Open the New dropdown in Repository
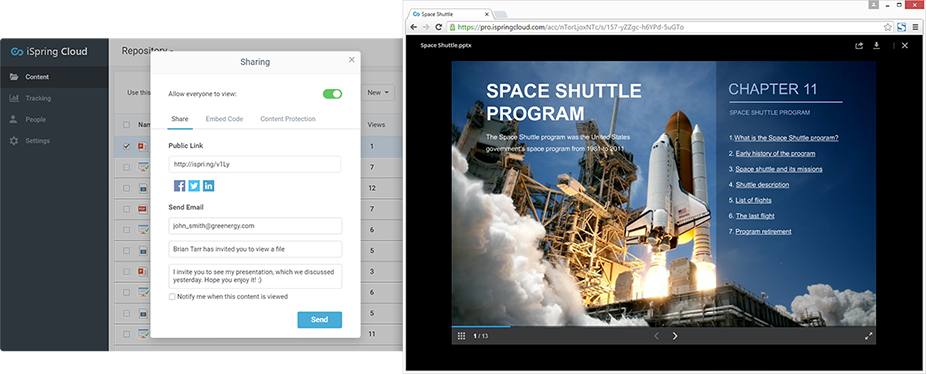 click(379, 93)
